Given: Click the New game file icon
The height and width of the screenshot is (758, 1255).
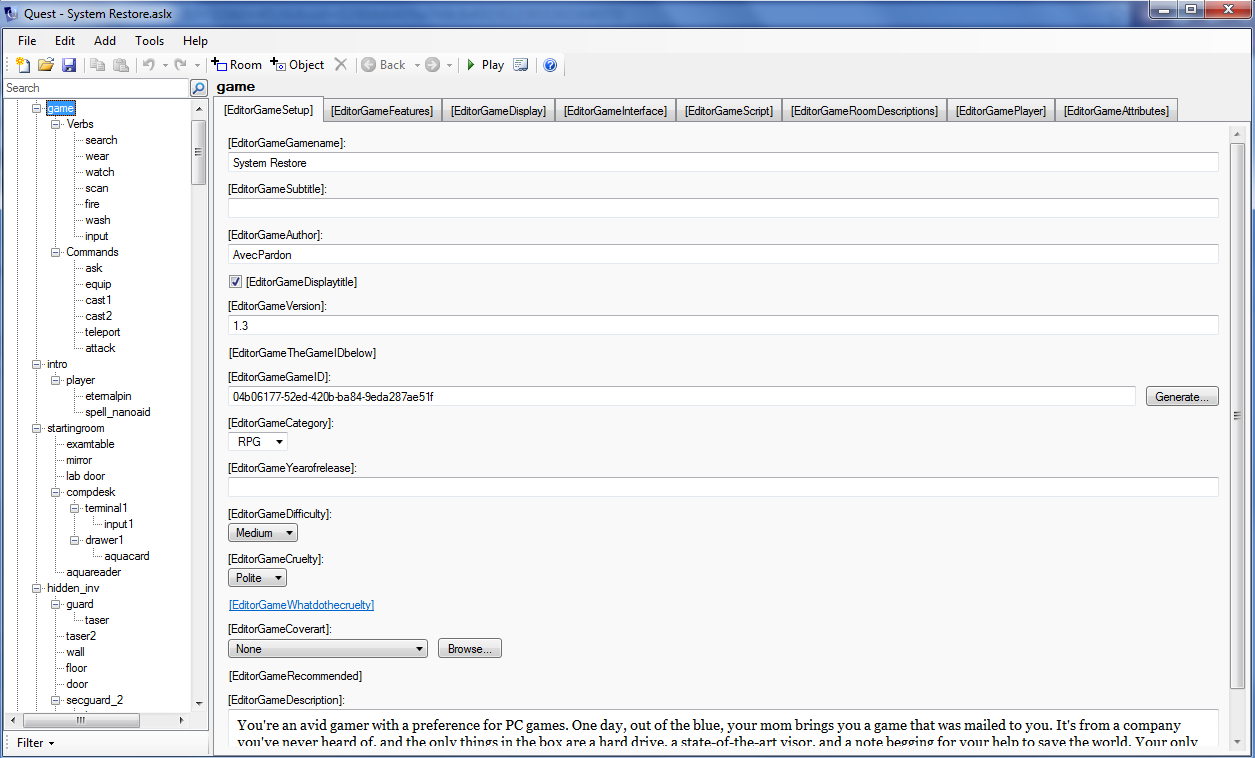Looking at the screenshot, I should (23, 65).
